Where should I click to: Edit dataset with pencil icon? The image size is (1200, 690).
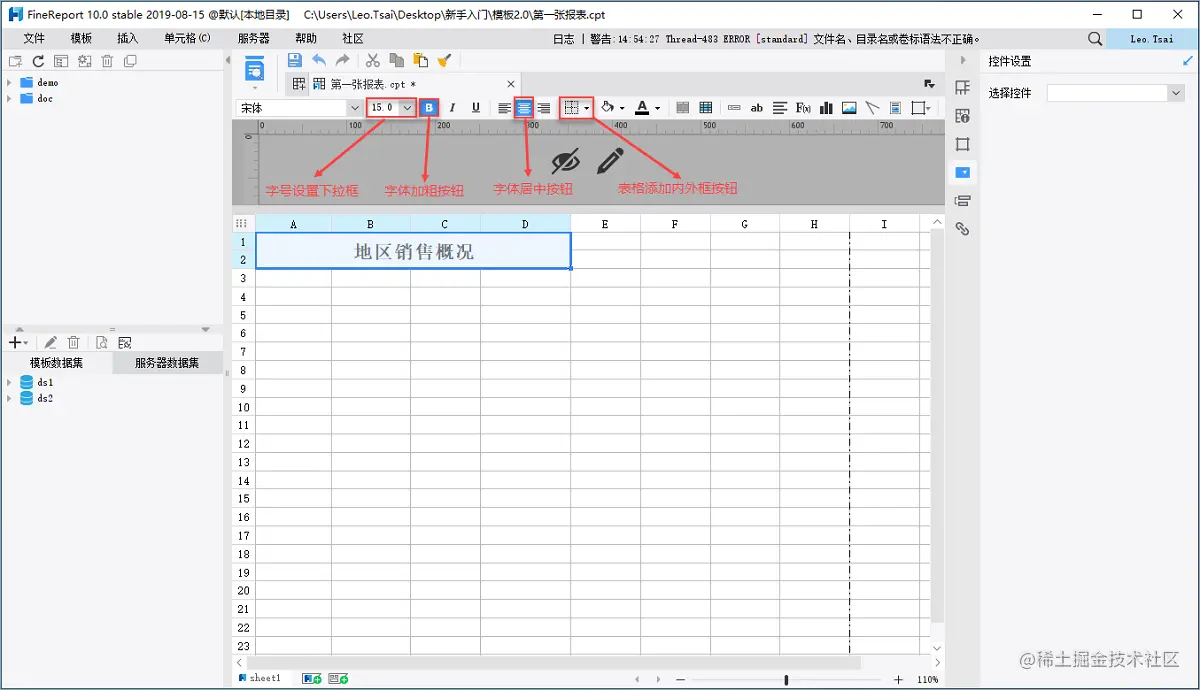coord(51,342)
